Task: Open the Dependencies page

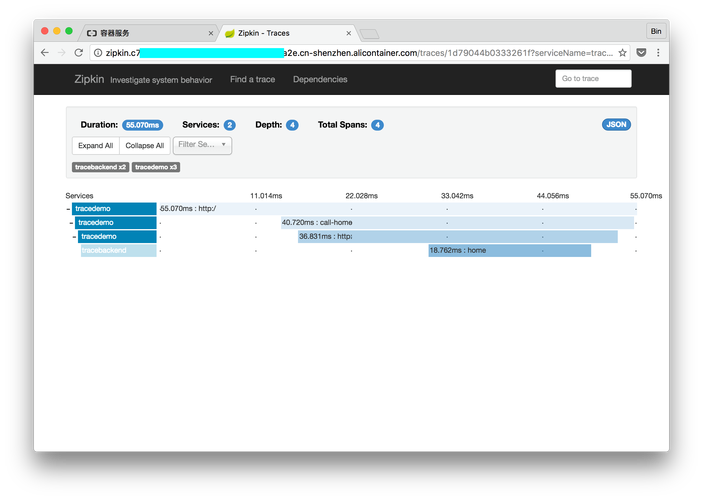Action: (320, 79)
